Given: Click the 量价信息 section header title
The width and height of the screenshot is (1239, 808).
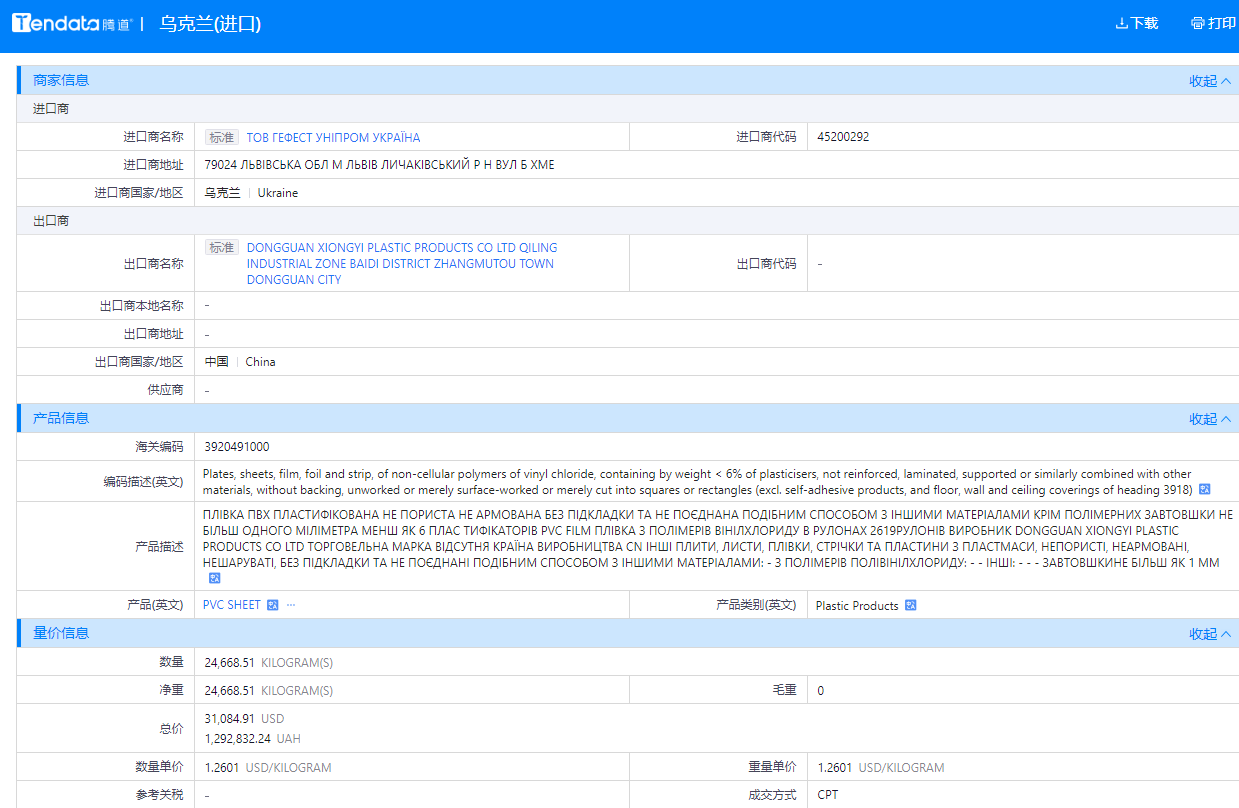Looking at the screenshot, I should click(x=61, y=633).
